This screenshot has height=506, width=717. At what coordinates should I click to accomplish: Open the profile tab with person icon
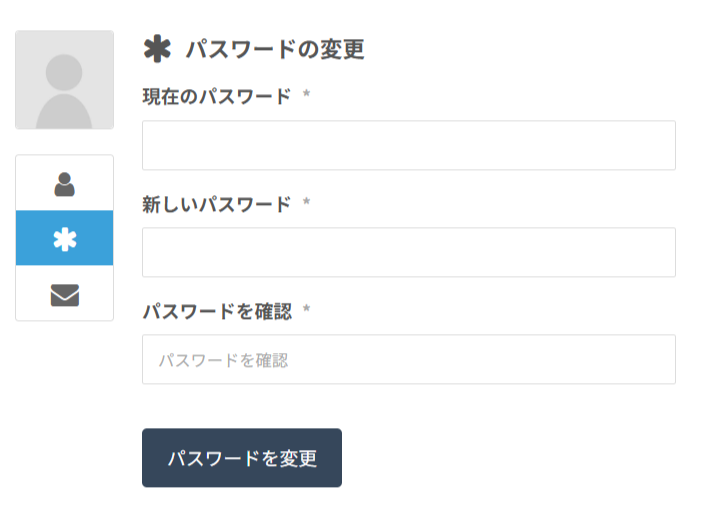point(64,184)
